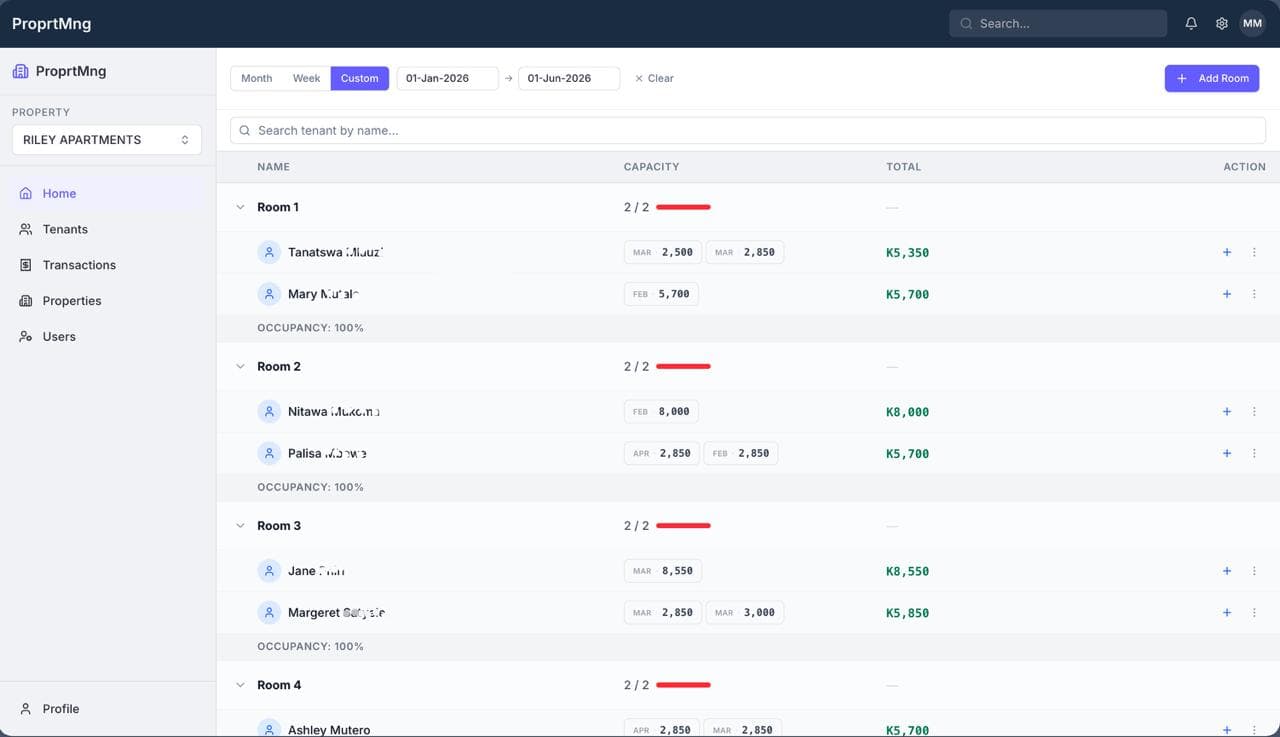This screenshot has width=1280, height=737.
Task: Click avatar icon next to Jane
Action: point(269,571)
